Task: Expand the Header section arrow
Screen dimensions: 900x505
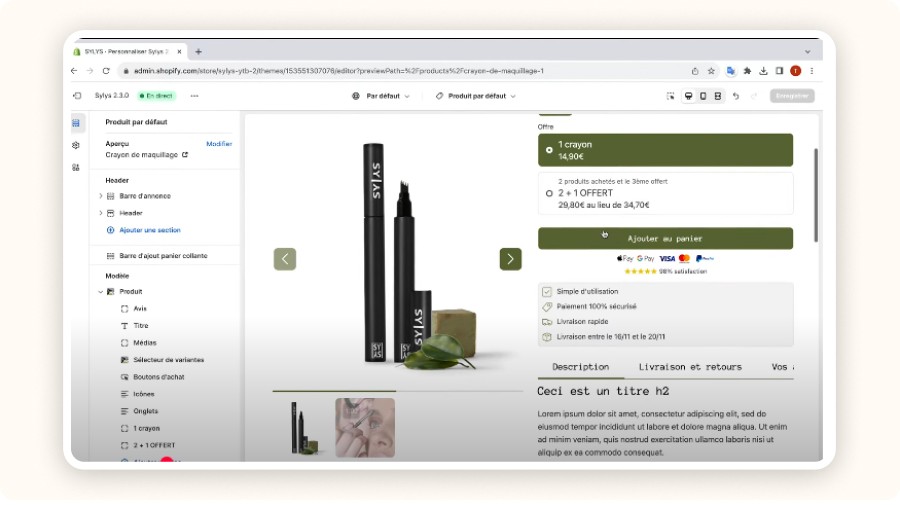Action: 100,213
